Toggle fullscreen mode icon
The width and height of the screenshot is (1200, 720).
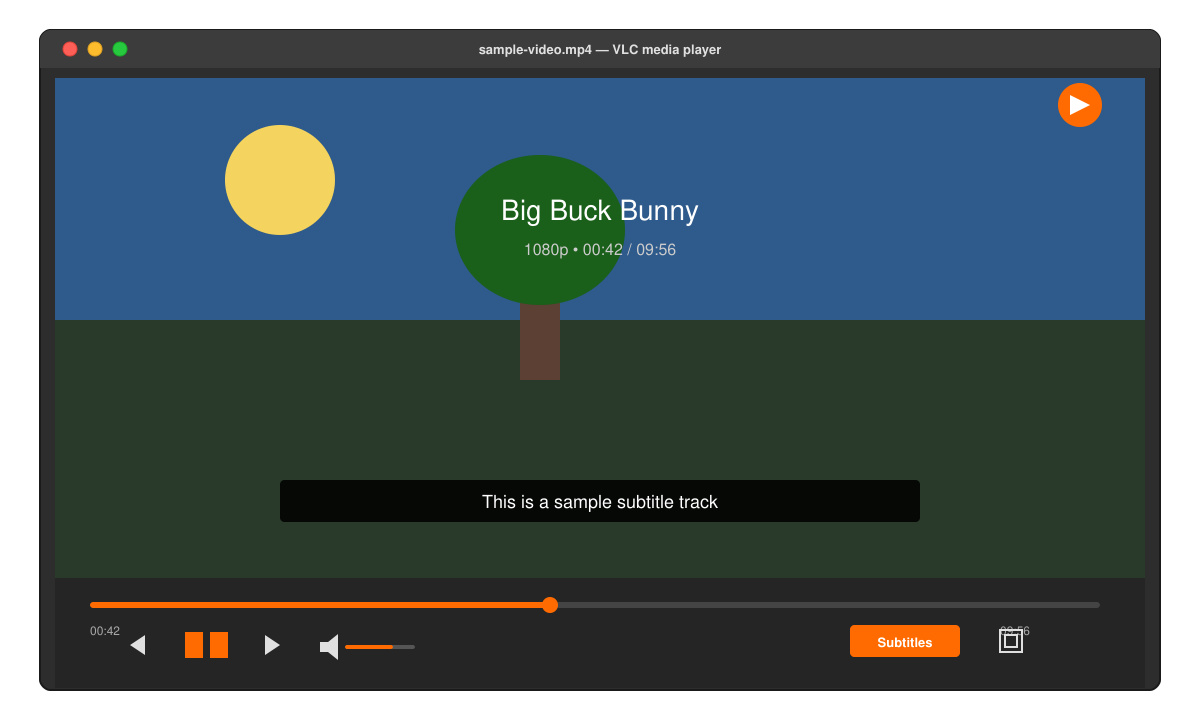click(x=1011, y=641)
